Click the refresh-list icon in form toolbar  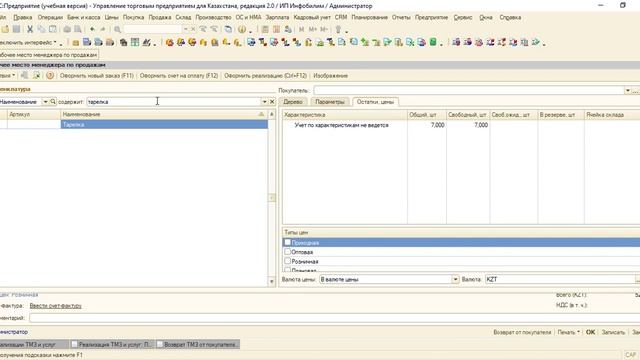click(x=36, y=76)
